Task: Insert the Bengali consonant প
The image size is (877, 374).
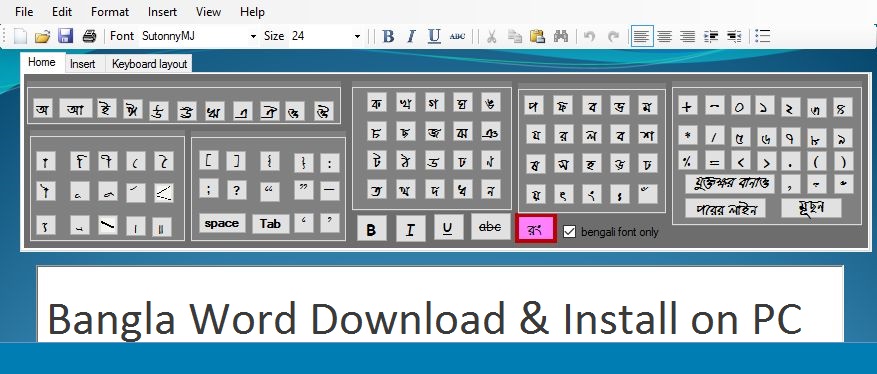Action: 534,105
